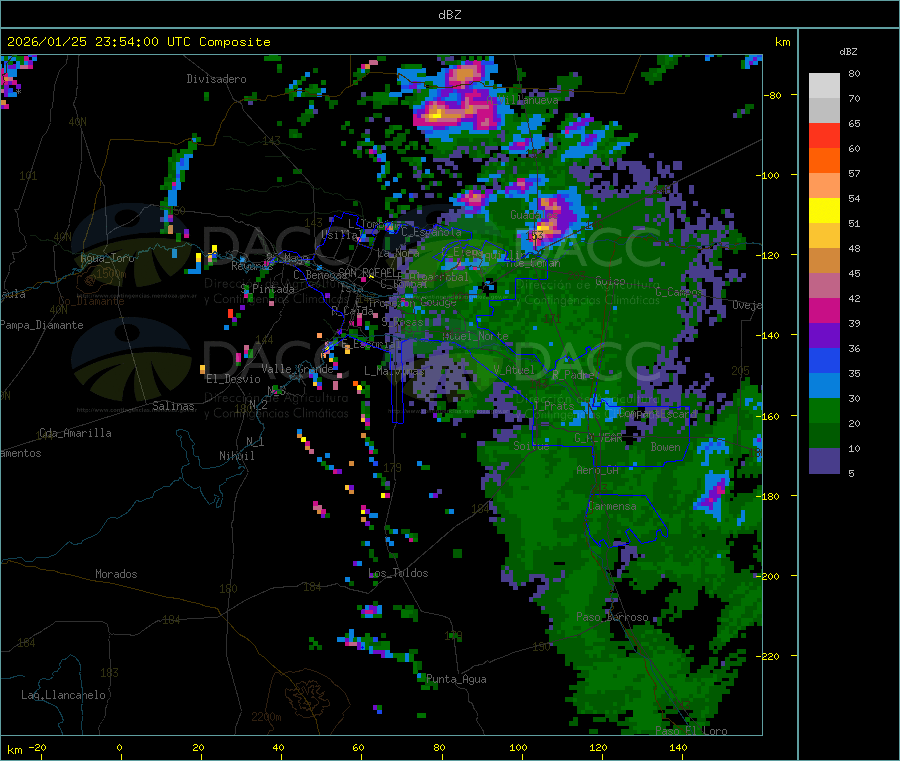Select the Paso_Barroso label
The image size is (900, 761).
tap(612, 617)
